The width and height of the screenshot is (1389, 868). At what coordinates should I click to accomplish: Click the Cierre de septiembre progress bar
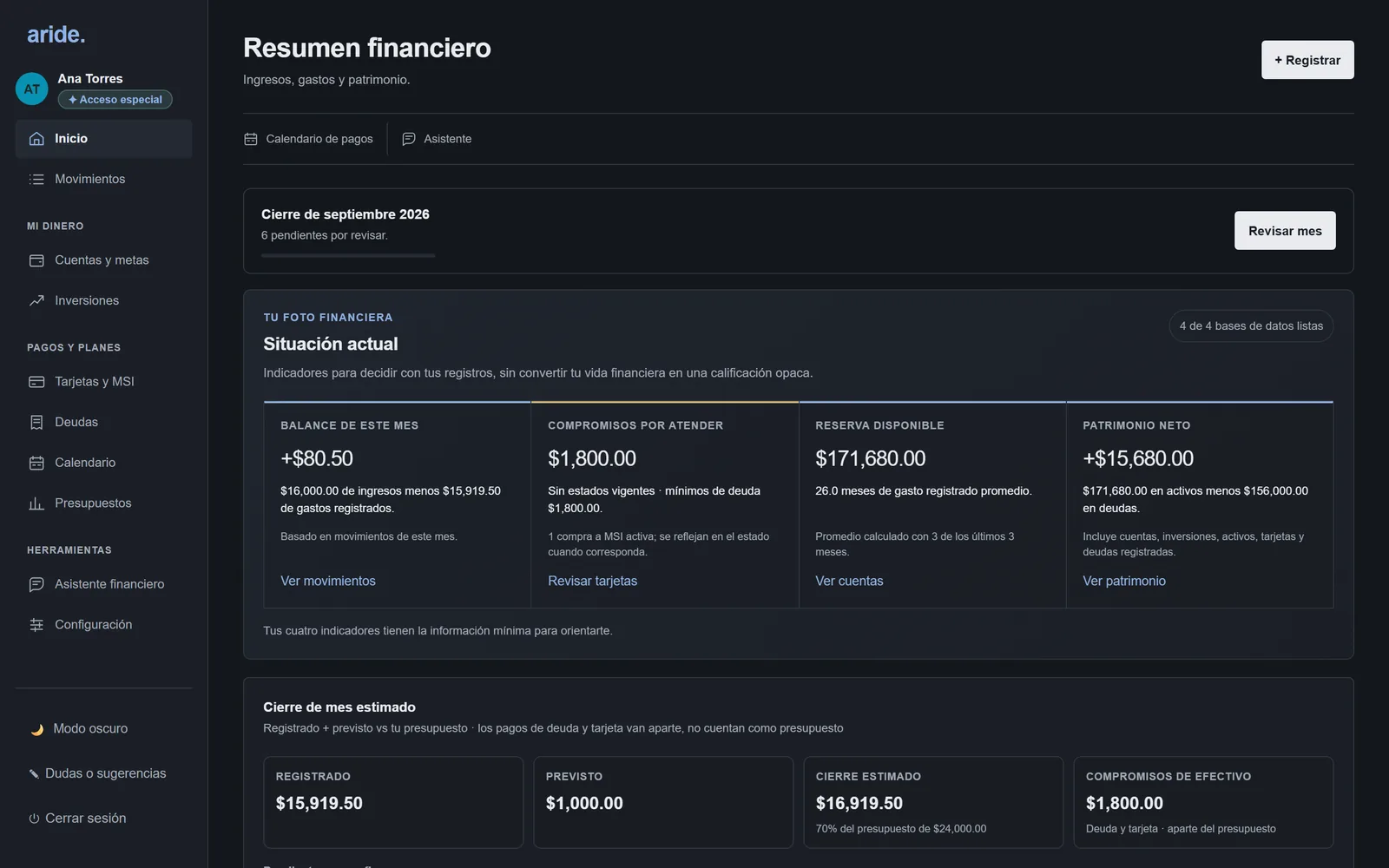point(348,255)
